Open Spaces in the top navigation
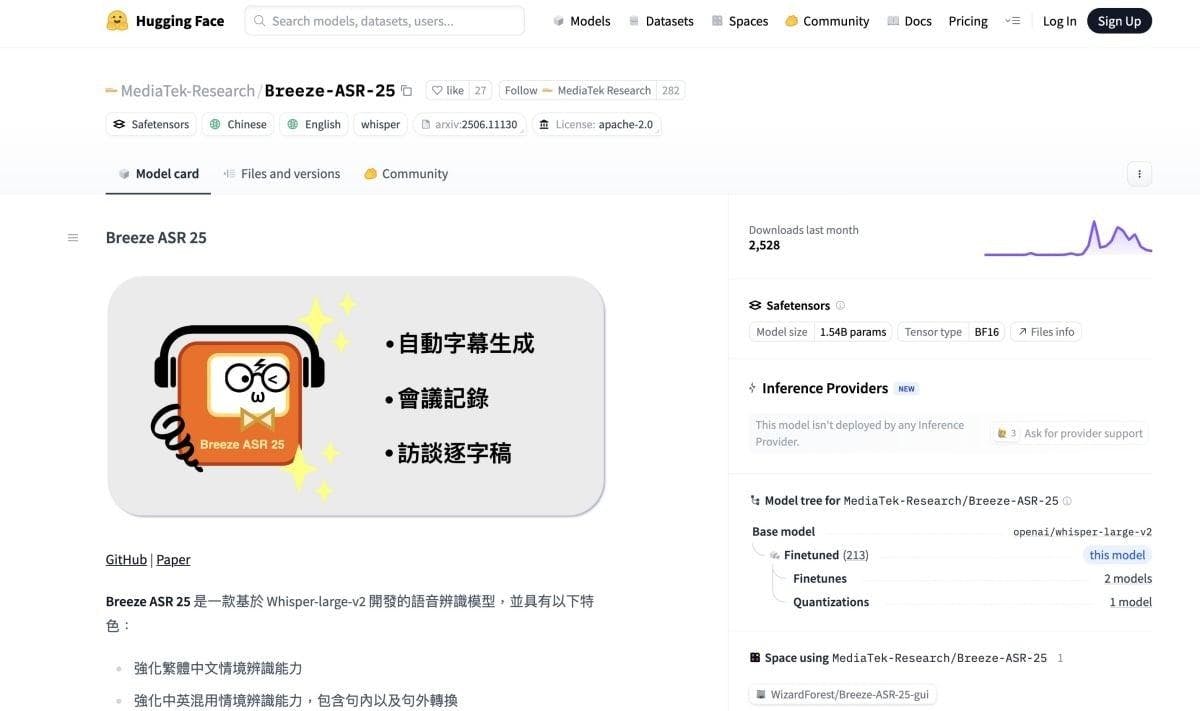Screen dimensions: 1200x711 740,21
